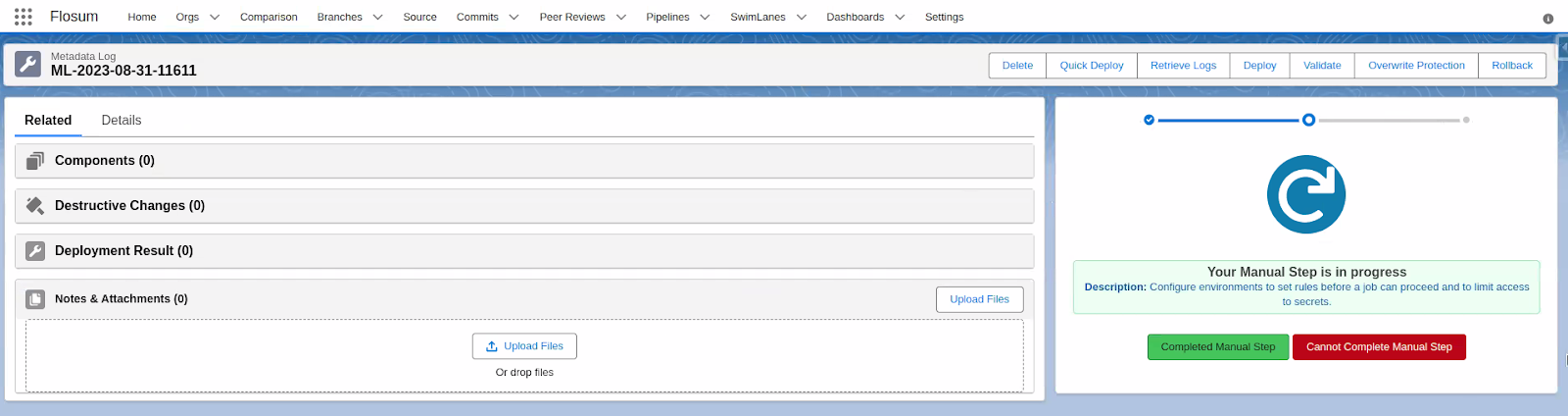The image size is (1568, 416).
Task: Click the large blue refresh progress icon
Action: 1305,194
